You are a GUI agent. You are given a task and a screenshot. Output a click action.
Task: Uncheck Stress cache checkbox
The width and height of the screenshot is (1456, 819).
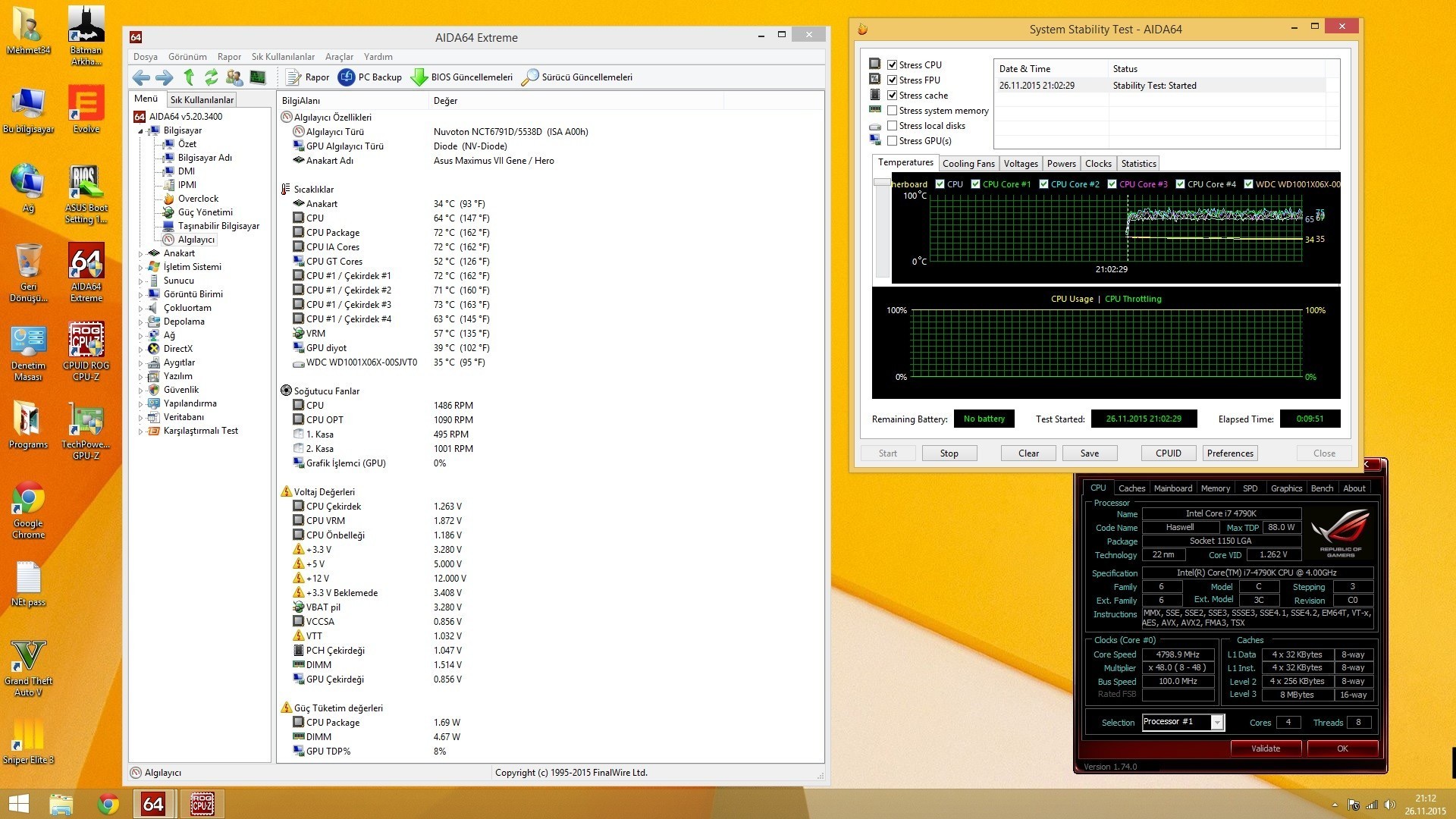pyautogui.click(x=893, y=96)
